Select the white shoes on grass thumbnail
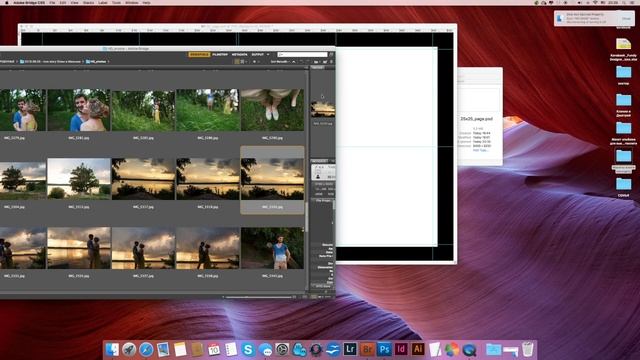 click(x=272, y=110)
